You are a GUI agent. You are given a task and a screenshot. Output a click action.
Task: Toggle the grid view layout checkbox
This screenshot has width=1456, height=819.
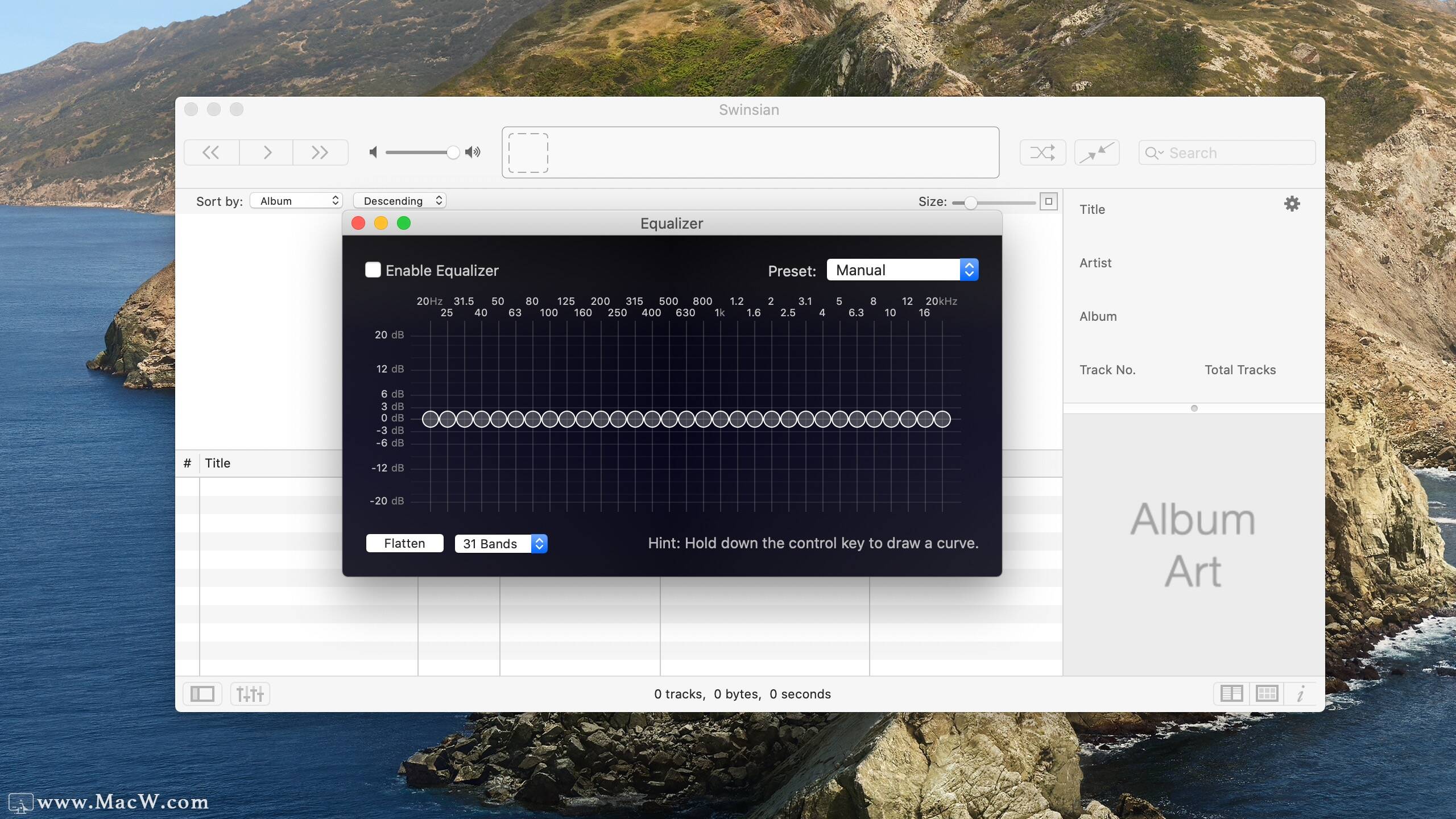1265,693
